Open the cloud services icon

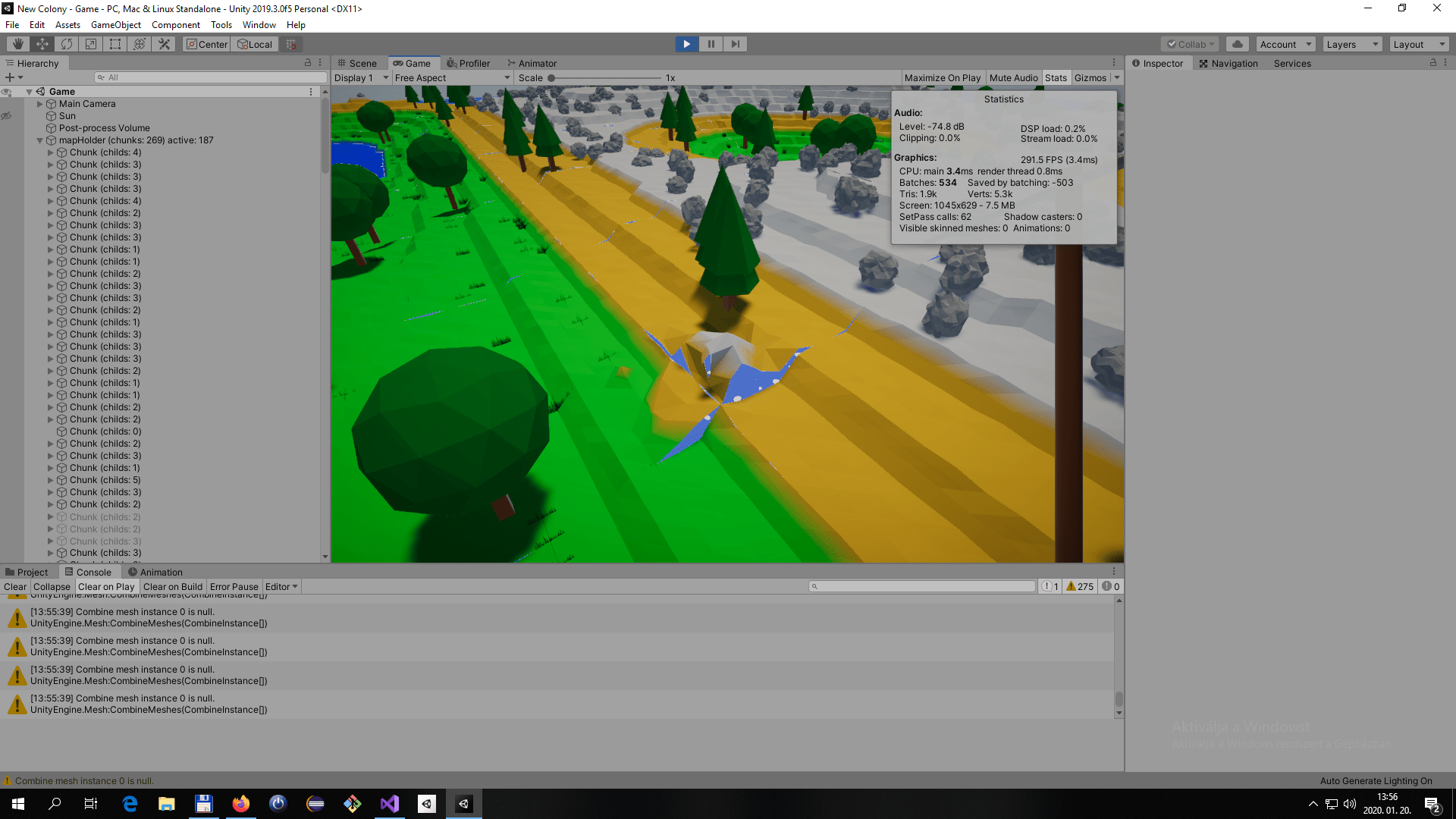pyautogui.click(x=1237, y=44)
